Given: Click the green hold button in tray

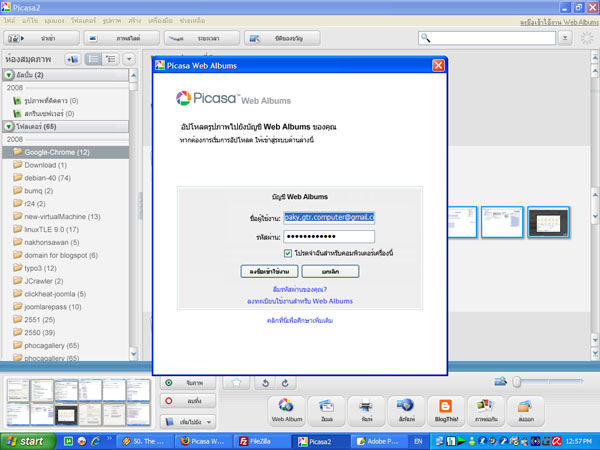Looking at the screenshot, I should coord(188,383).
